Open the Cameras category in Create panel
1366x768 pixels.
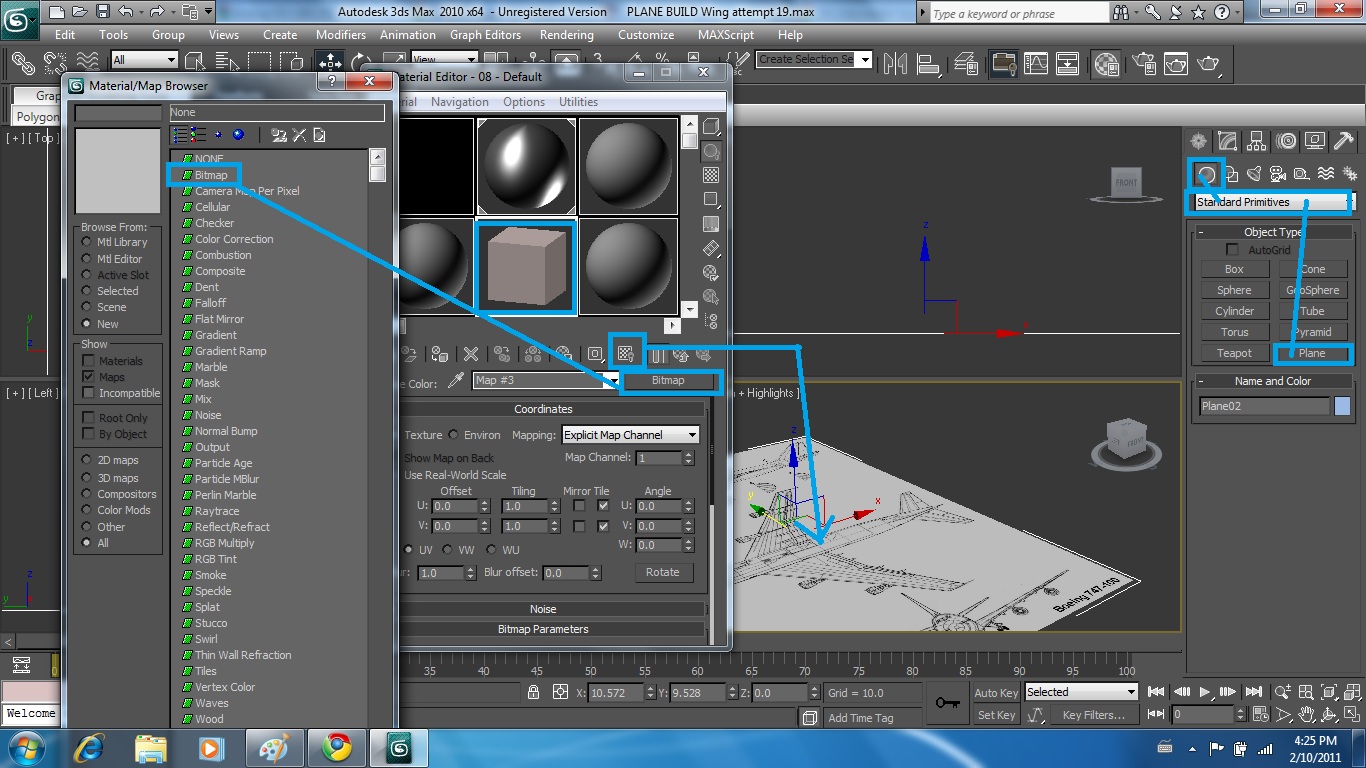(1278, 173)
